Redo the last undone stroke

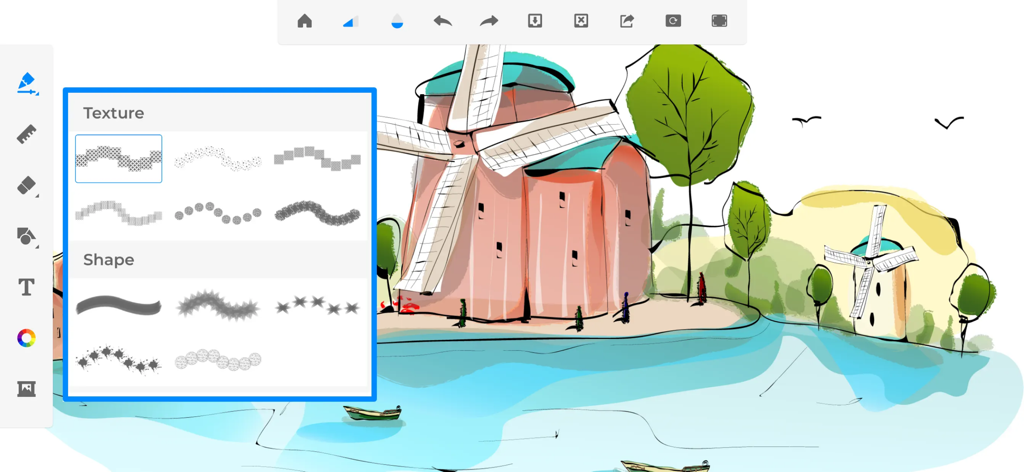(x=488, y=21)
